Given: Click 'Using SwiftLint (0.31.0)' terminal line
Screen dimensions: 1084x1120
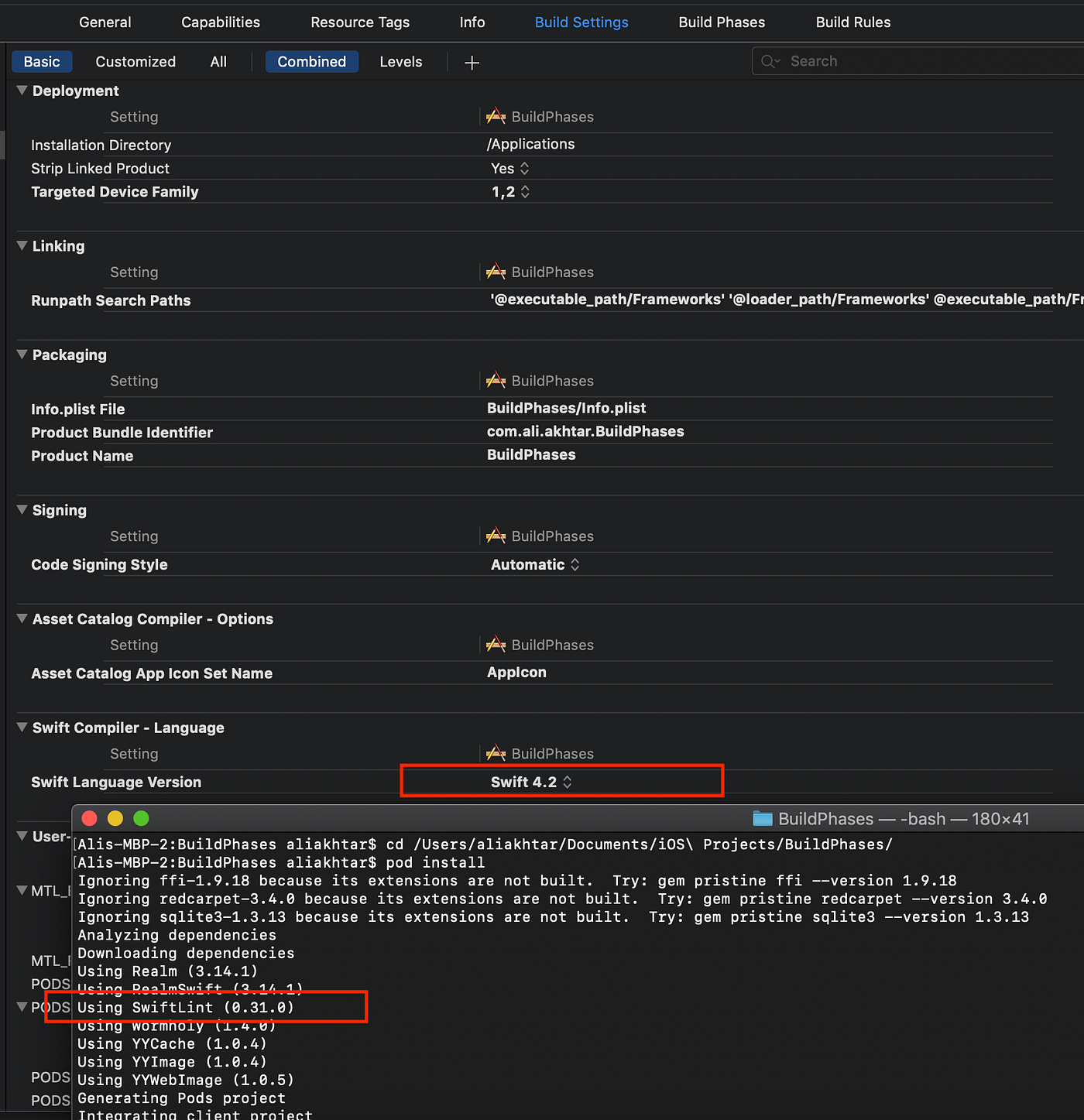Looking at the screenshot, I should 186,1007.
